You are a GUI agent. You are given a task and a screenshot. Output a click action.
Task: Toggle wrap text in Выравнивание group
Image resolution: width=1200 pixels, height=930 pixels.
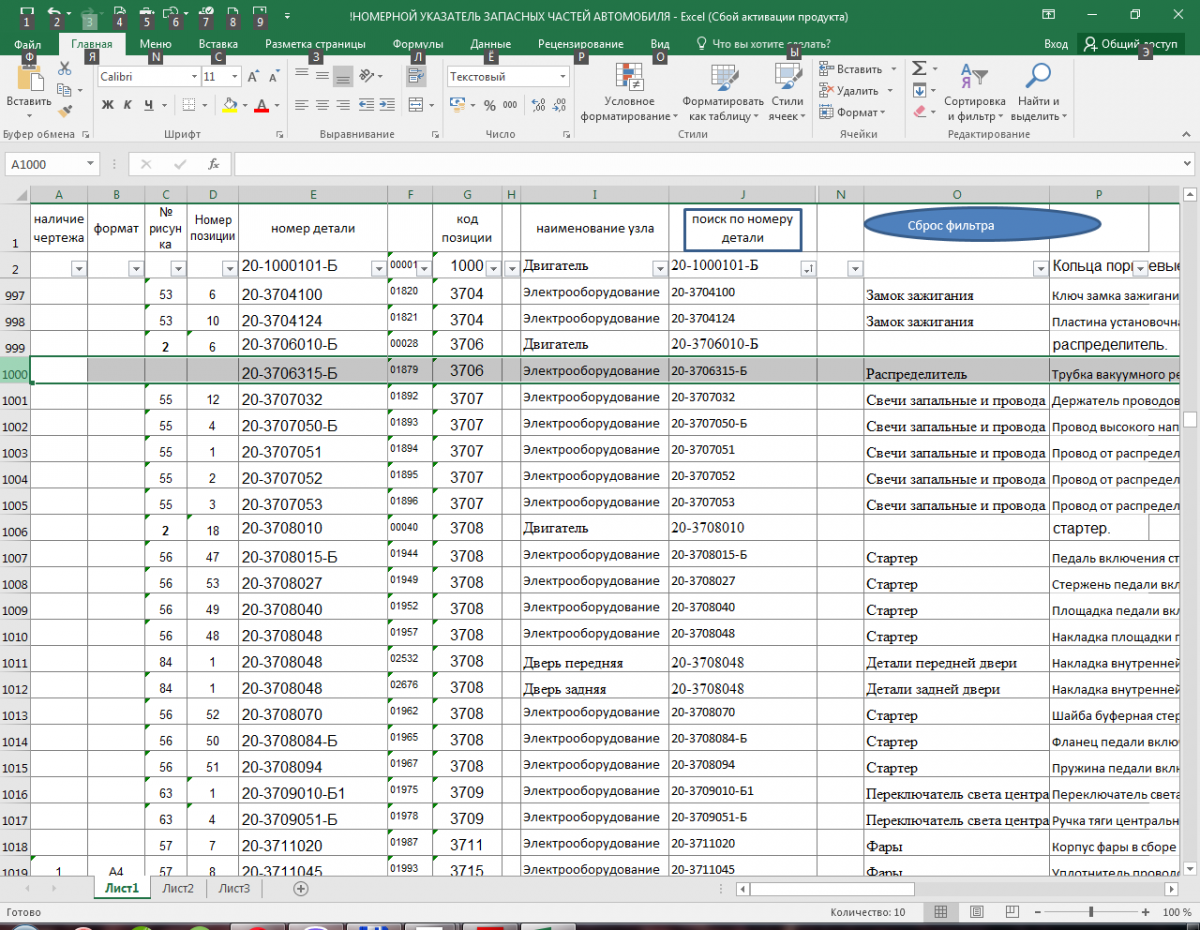(417, 76)
